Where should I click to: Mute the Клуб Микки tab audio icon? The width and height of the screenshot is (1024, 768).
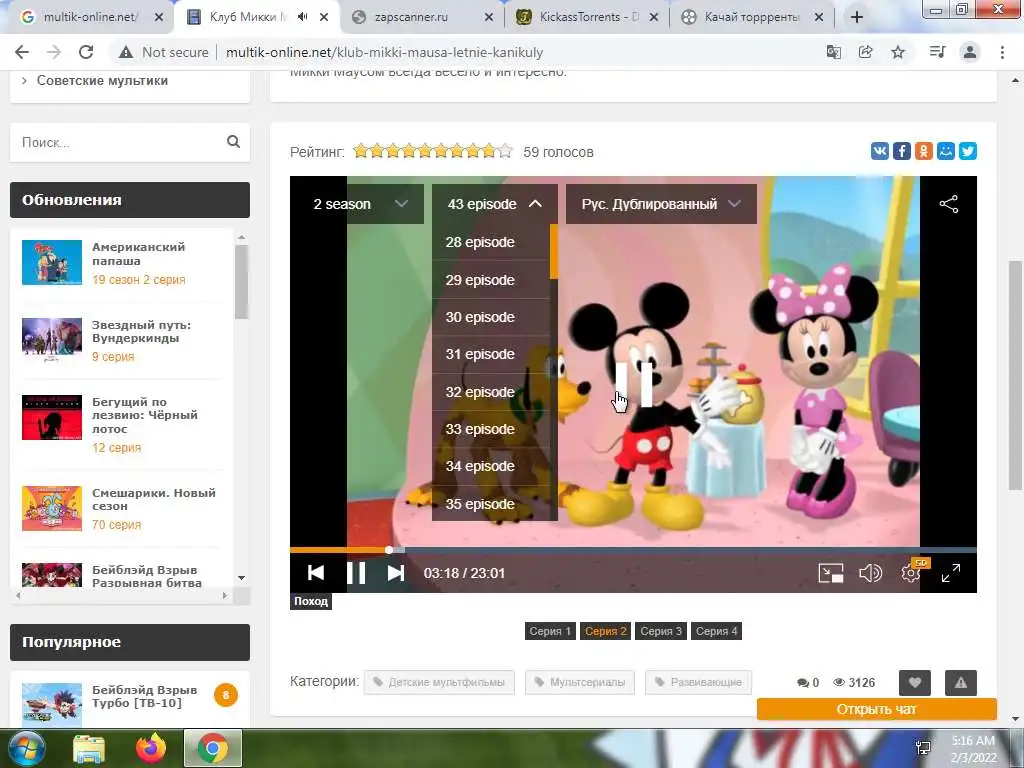point(302,17)
